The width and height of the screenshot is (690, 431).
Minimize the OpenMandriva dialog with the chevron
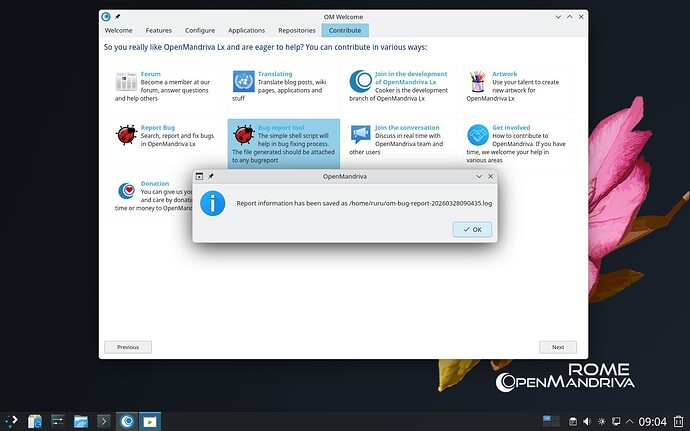tap(479, 176)
